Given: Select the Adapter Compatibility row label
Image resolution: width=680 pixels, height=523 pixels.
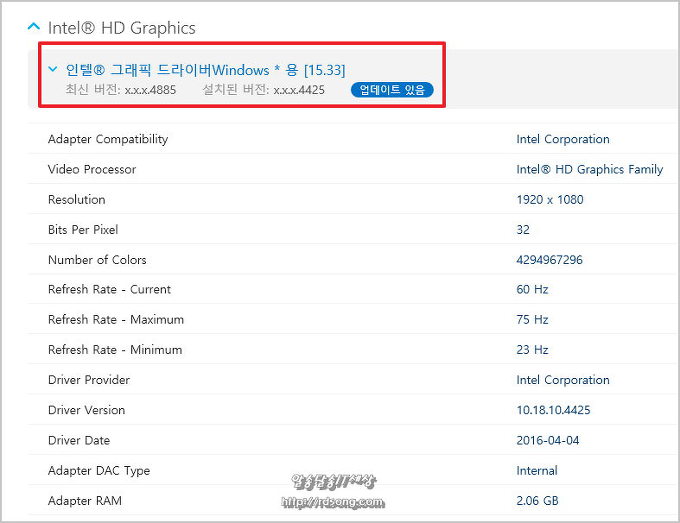Looking at the screenshot, I should (x=108, y=139).
